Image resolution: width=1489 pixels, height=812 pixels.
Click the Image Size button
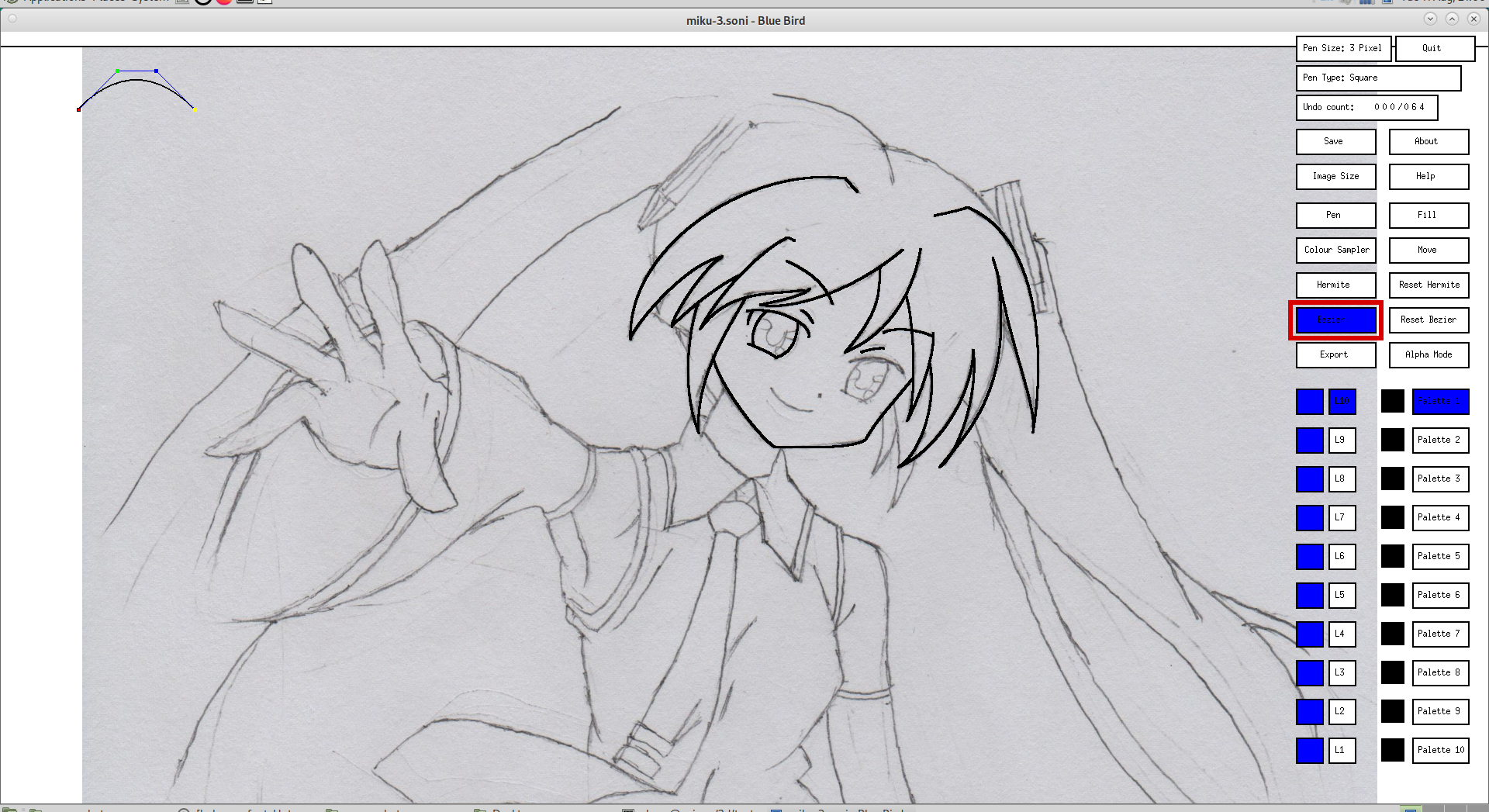pyautogui.click(x=1335, y=177)
